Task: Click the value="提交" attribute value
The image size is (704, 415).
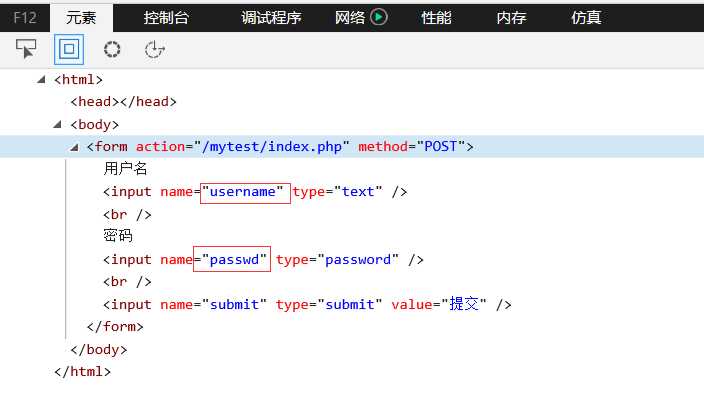Action: click(464, 305)
